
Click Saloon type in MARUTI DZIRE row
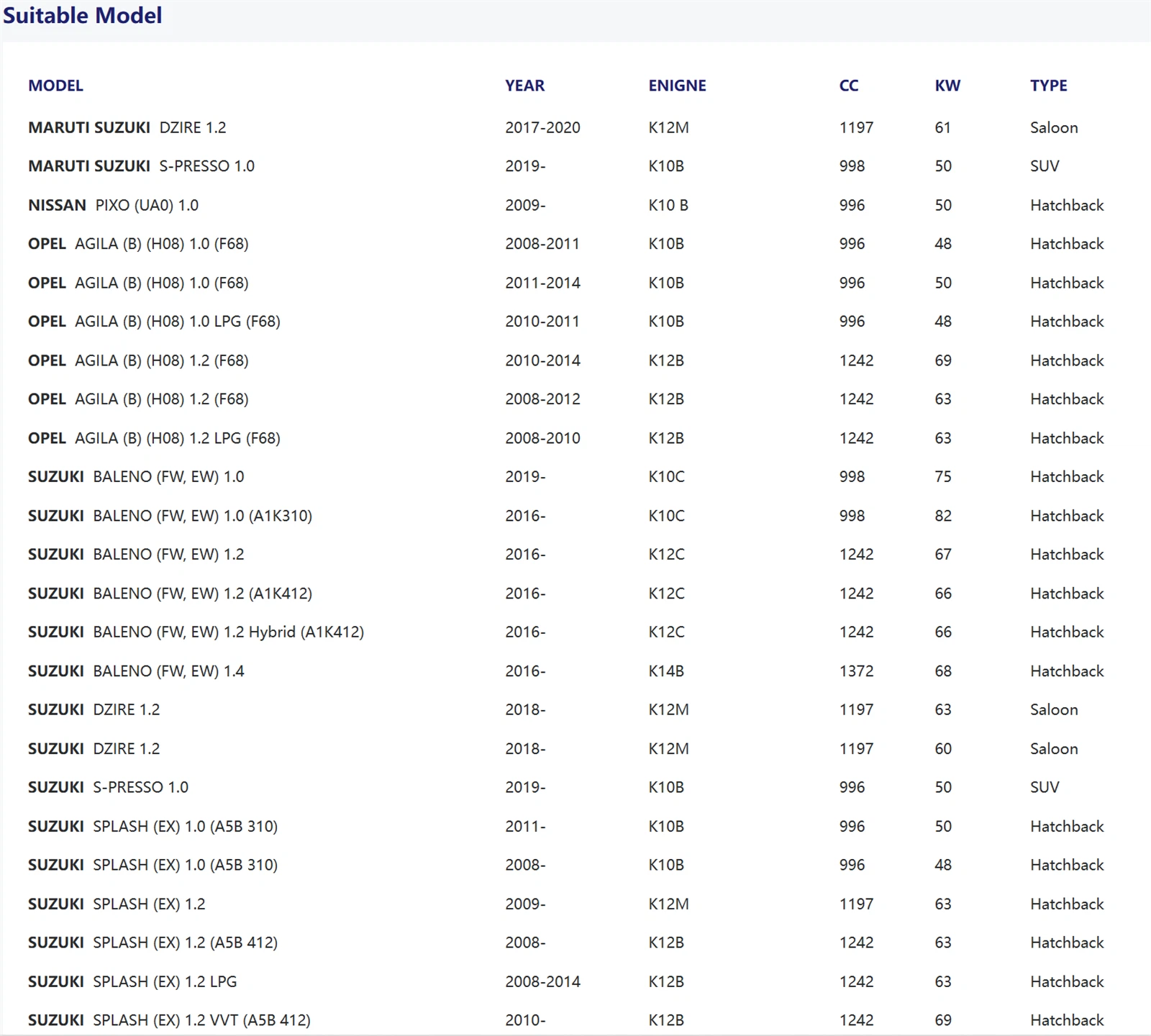click(1054, 127)
